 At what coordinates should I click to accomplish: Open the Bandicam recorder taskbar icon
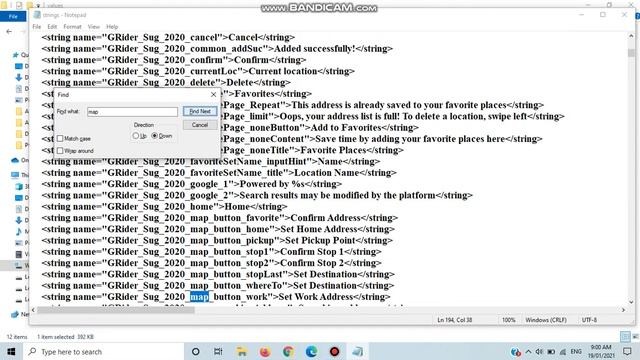point(334,351)
